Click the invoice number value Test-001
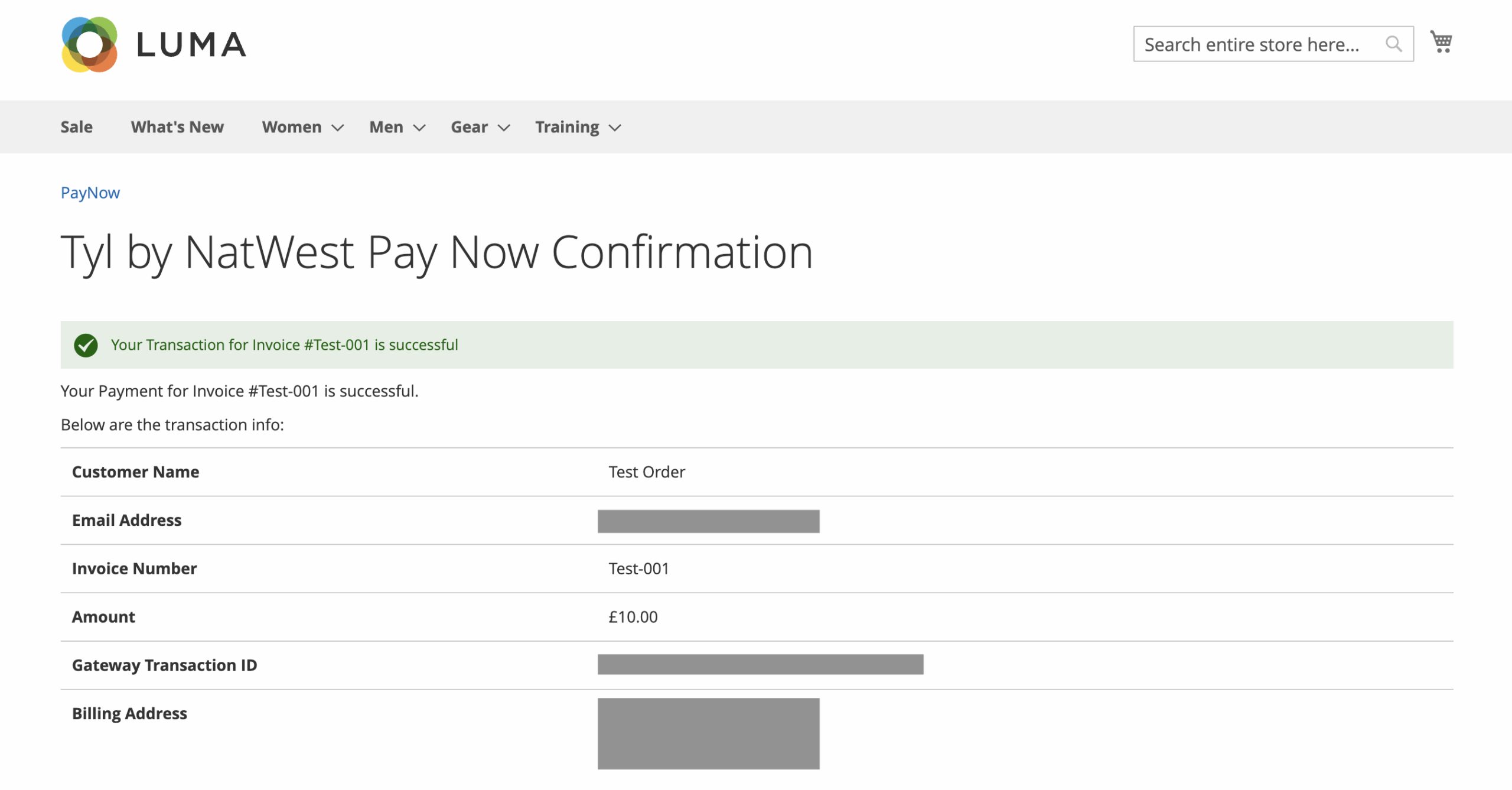The height and width of the screenshot is (790, 1512). [x=638, y=568]
